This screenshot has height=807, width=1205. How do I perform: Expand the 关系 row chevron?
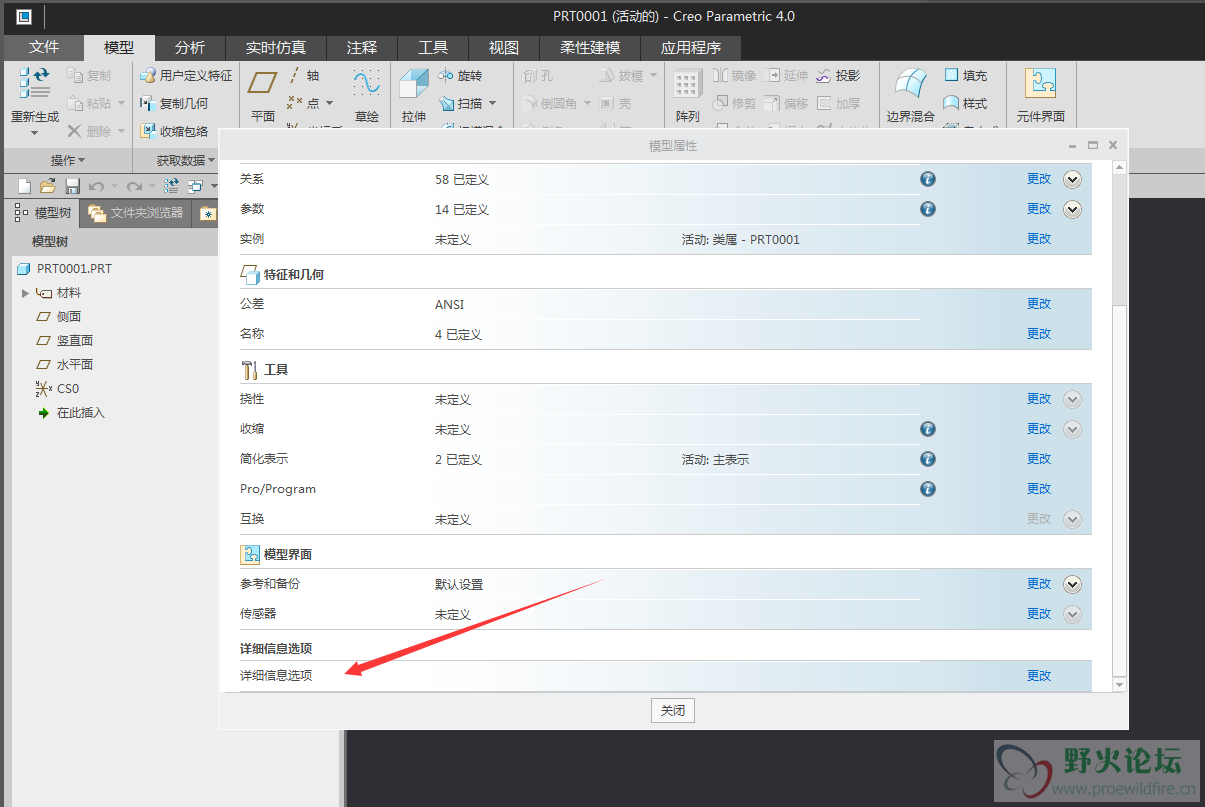pos(1072,180)
